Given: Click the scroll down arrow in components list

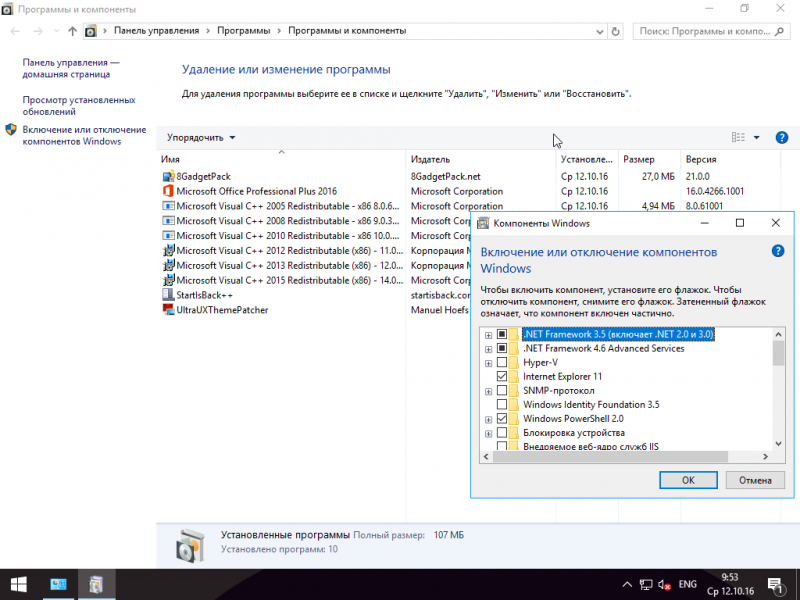Looking at the screenshot, I should click(x=778, y=443).
